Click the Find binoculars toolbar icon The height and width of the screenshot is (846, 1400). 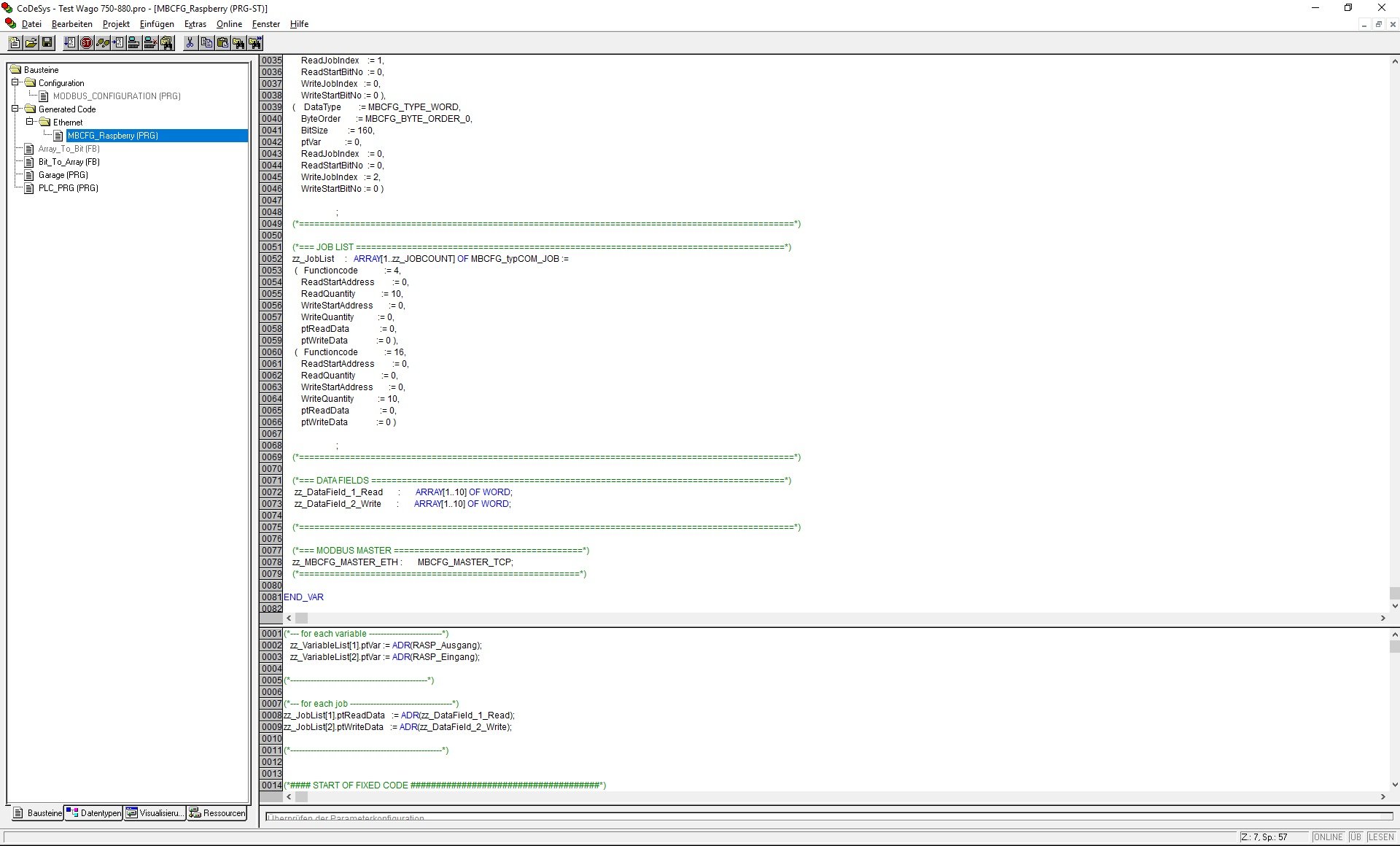pos(238,43)
